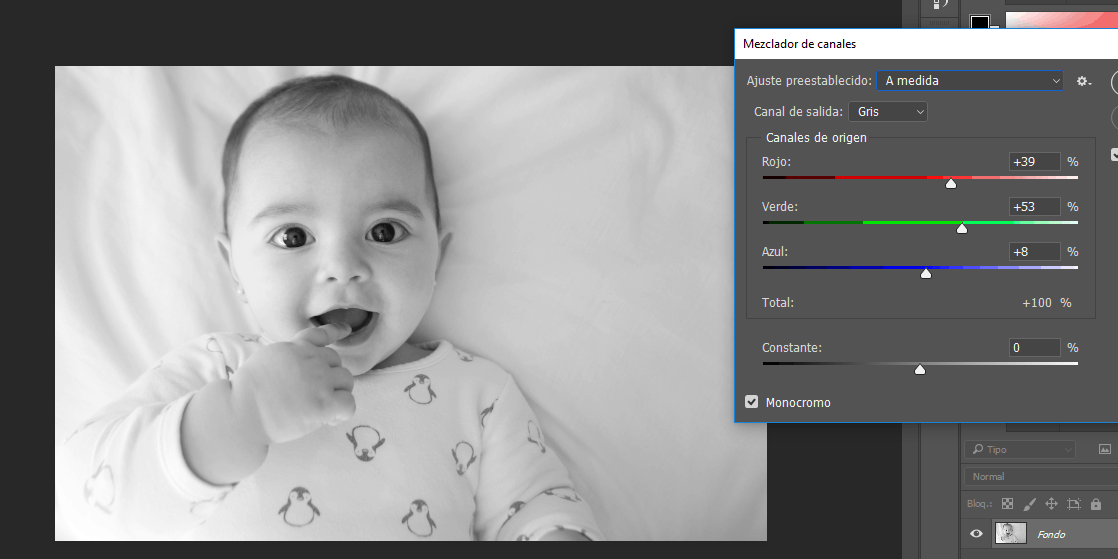
Task: Open the Ajuste preestablecido dropdown
Action: pos(970,81)
